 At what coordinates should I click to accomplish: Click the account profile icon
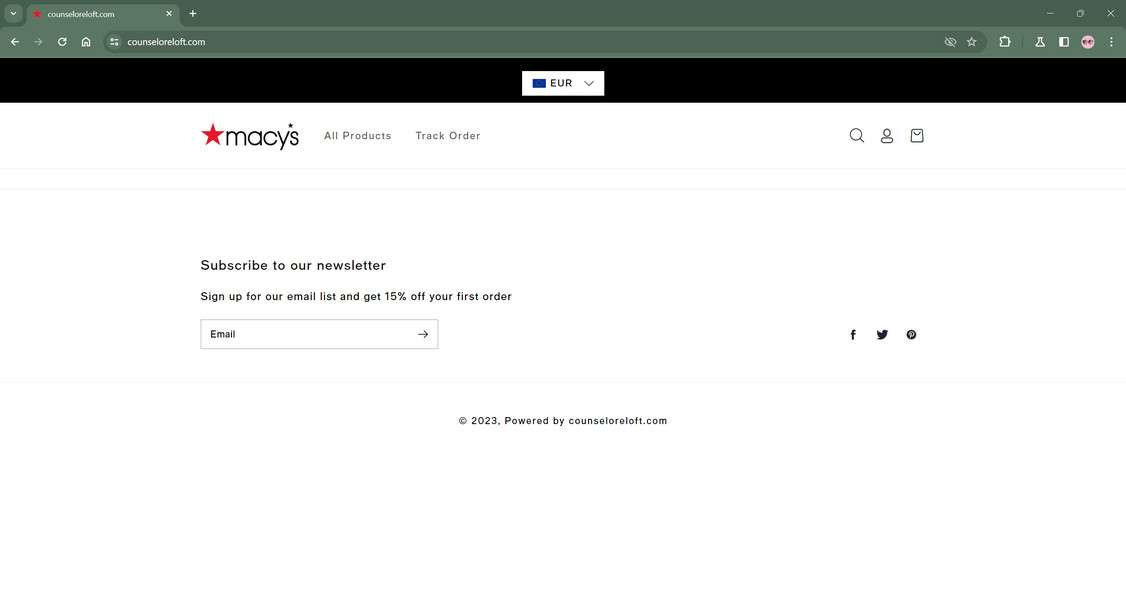[887, 135]
